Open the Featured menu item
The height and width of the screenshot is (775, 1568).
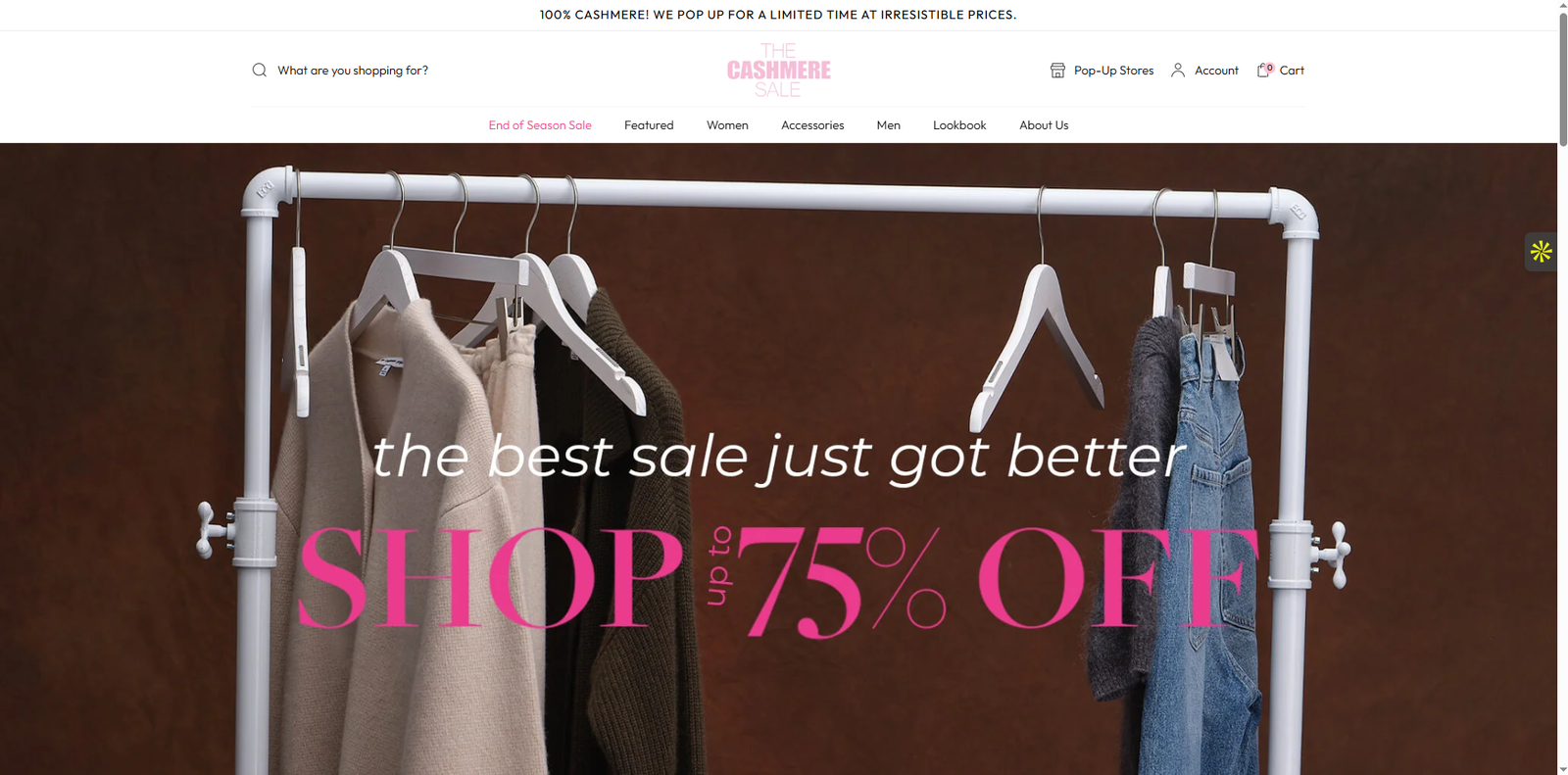tap(649, 125)
